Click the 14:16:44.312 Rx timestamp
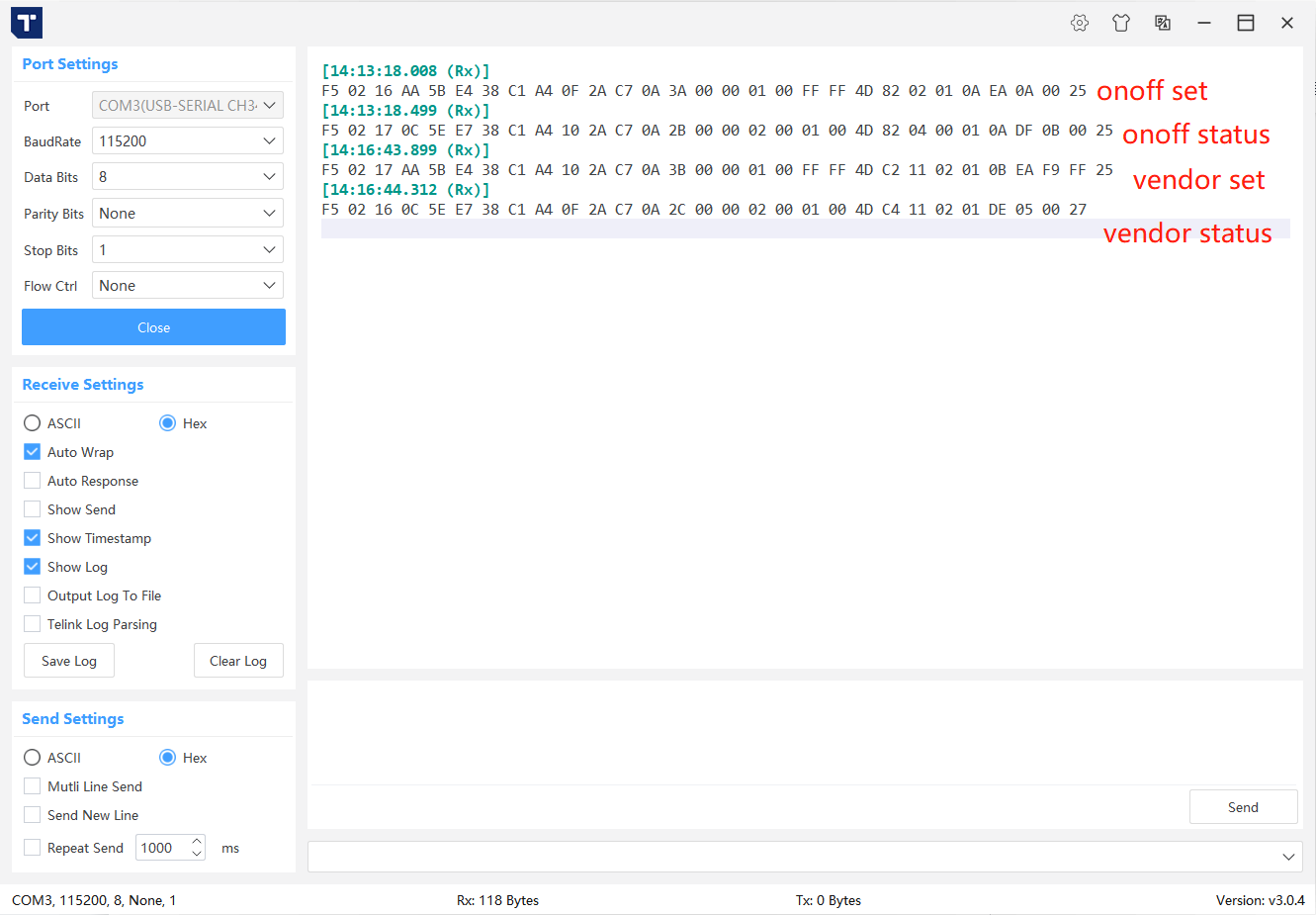The image size is (1316, 915). [405, 190]
